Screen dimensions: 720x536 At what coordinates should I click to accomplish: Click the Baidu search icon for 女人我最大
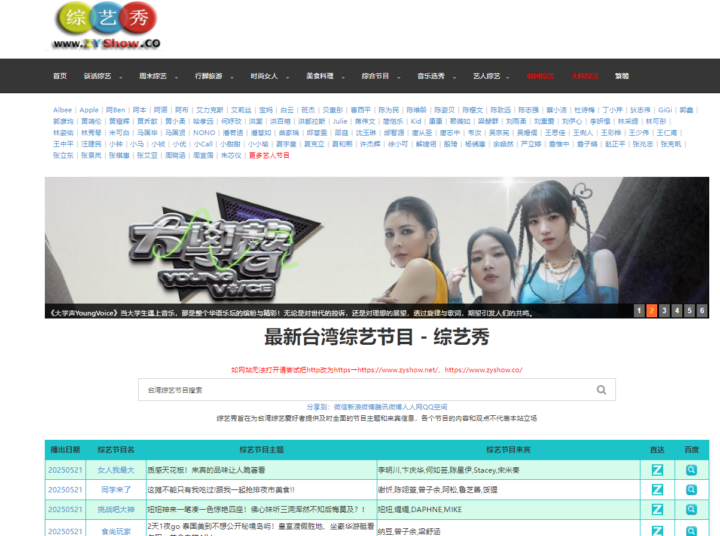[x=691, y=470]
